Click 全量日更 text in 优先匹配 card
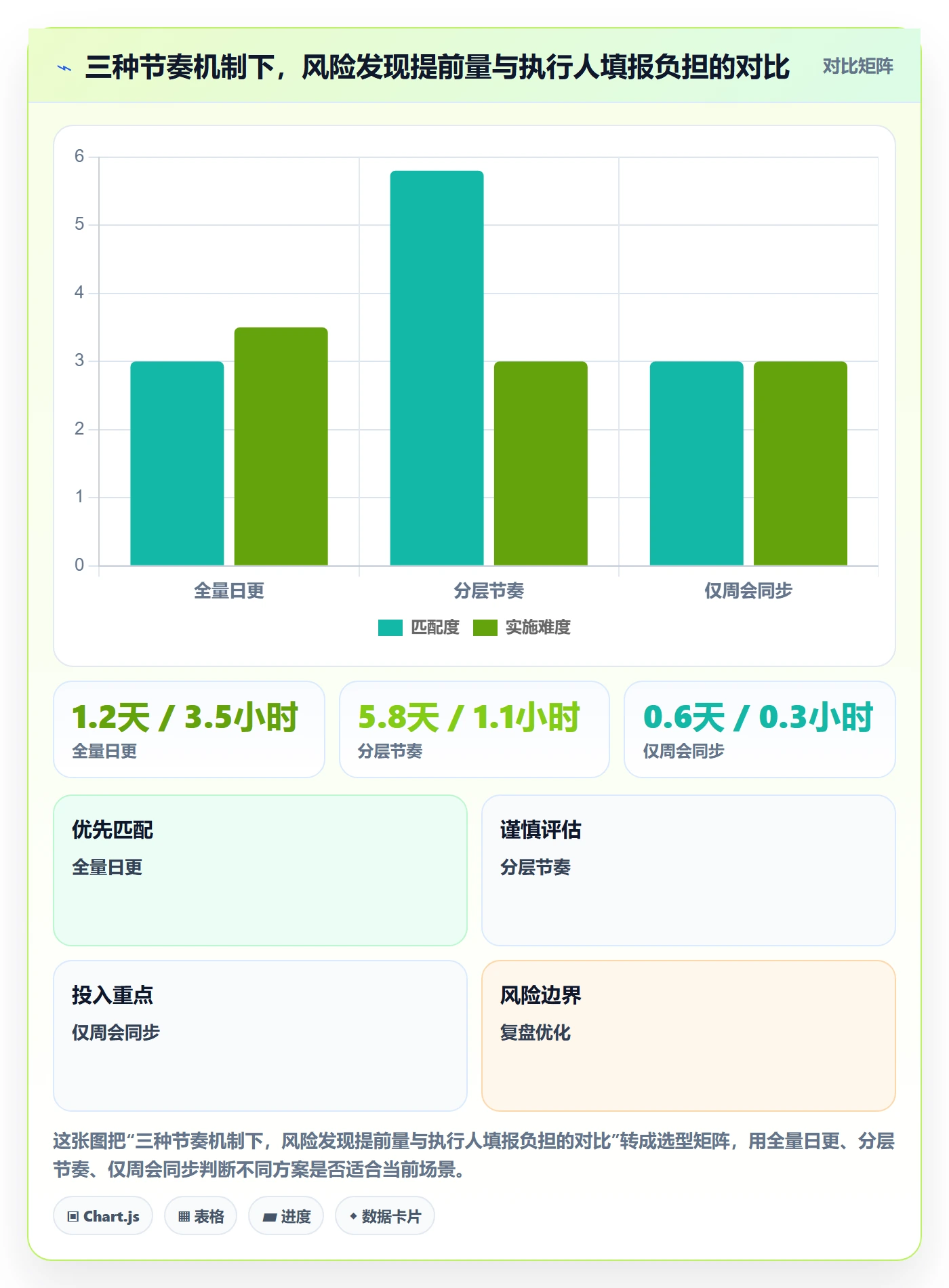Image resolution: width=949 pixels, height=1288 pixels. point(107,867)
